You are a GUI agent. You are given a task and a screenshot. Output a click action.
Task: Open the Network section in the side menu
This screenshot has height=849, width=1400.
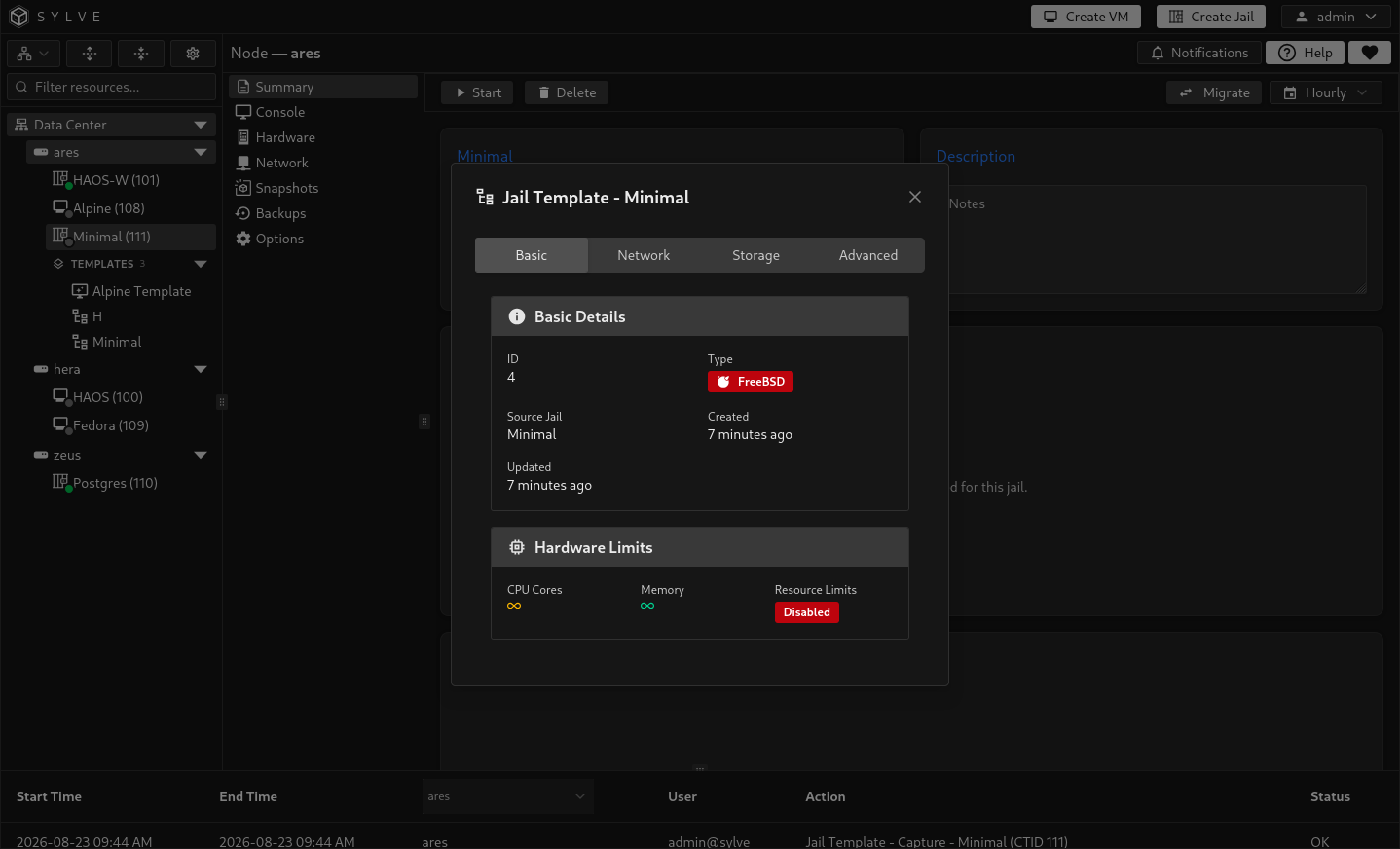click(323, 163)
